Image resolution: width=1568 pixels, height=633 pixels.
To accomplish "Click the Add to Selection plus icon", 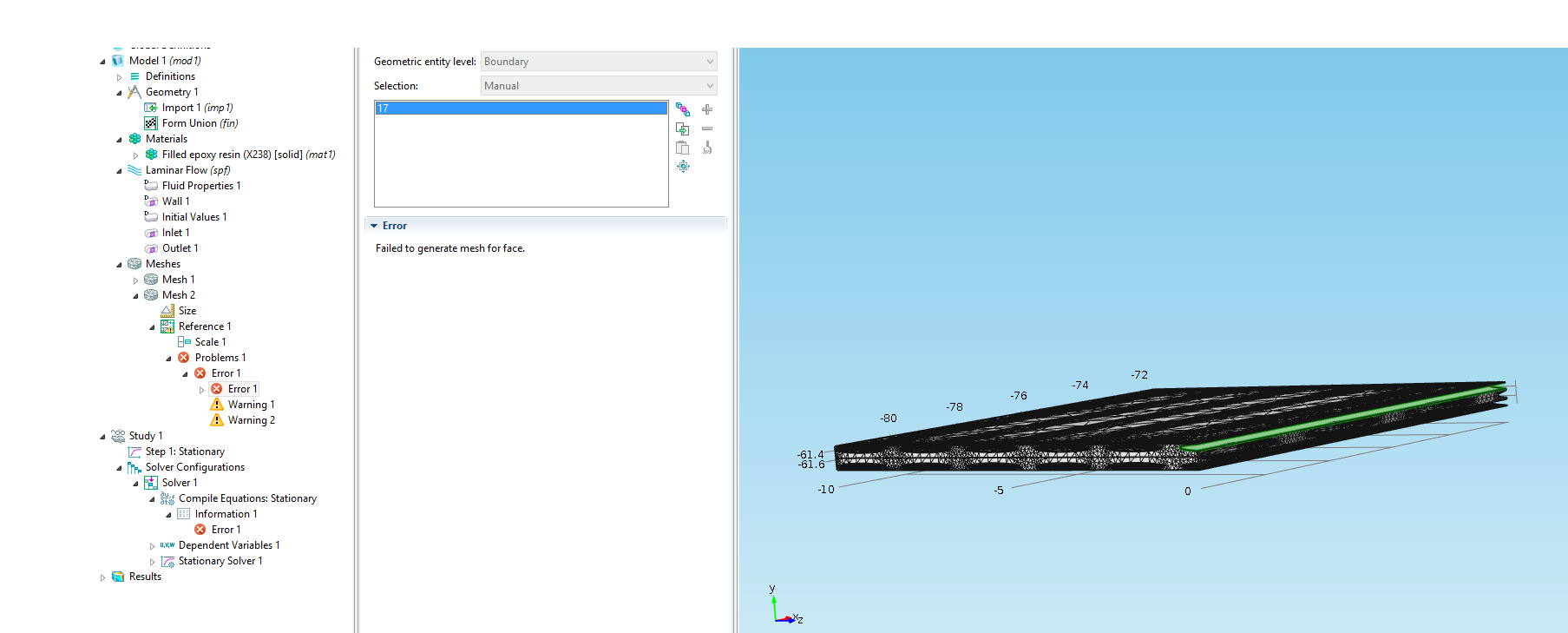I will 707,109.
